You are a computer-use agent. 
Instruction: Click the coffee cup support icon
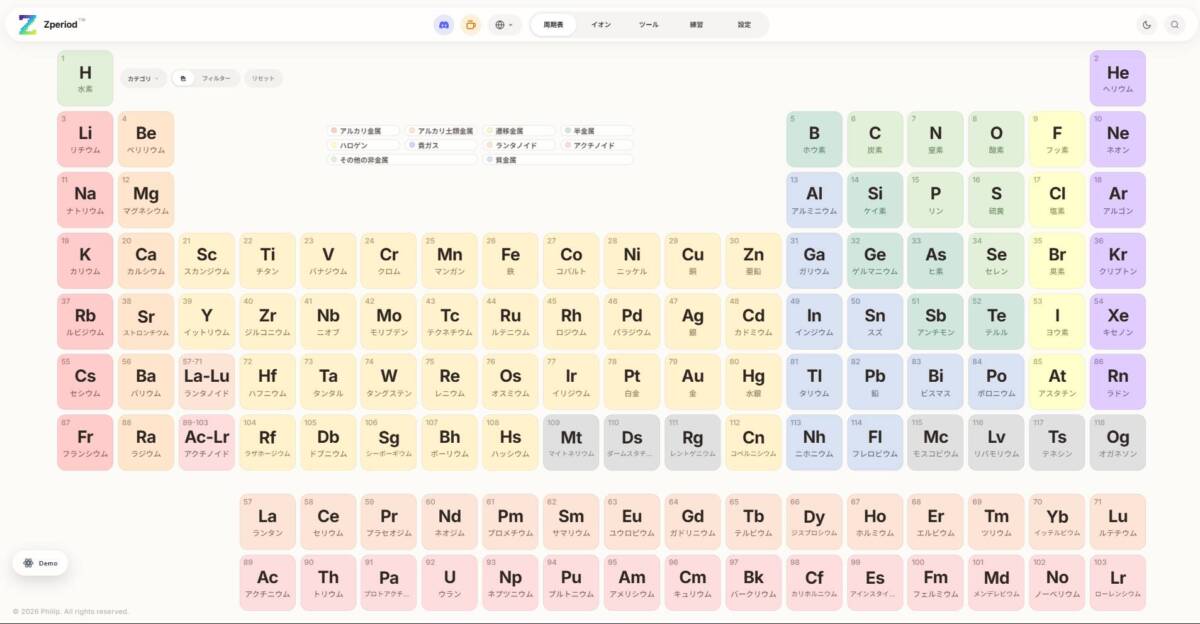tap(471, 25)
